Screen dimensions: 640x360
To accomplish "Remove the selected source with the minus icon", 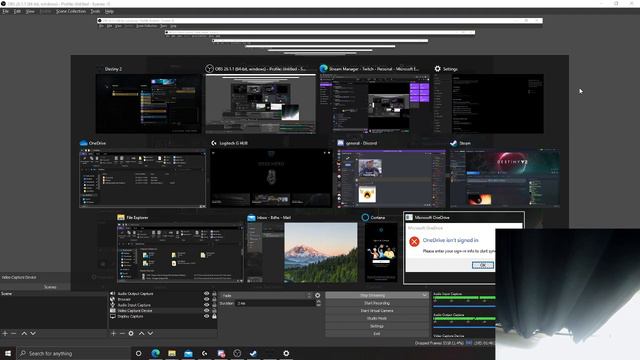I will 122,333.
